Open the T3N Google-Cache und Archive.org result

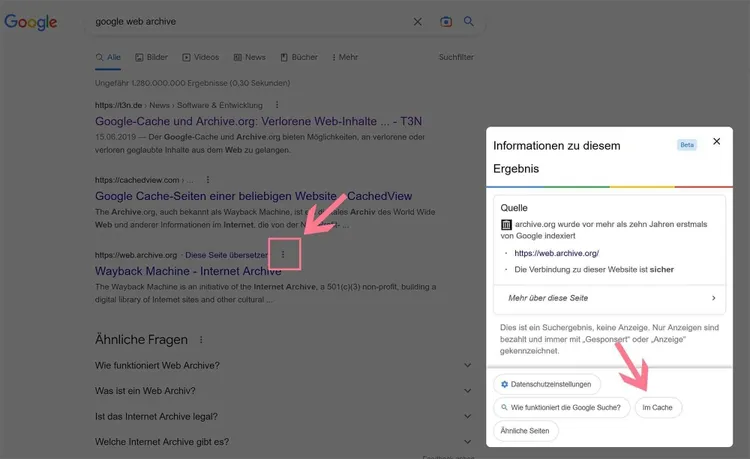tap(258, 121)
